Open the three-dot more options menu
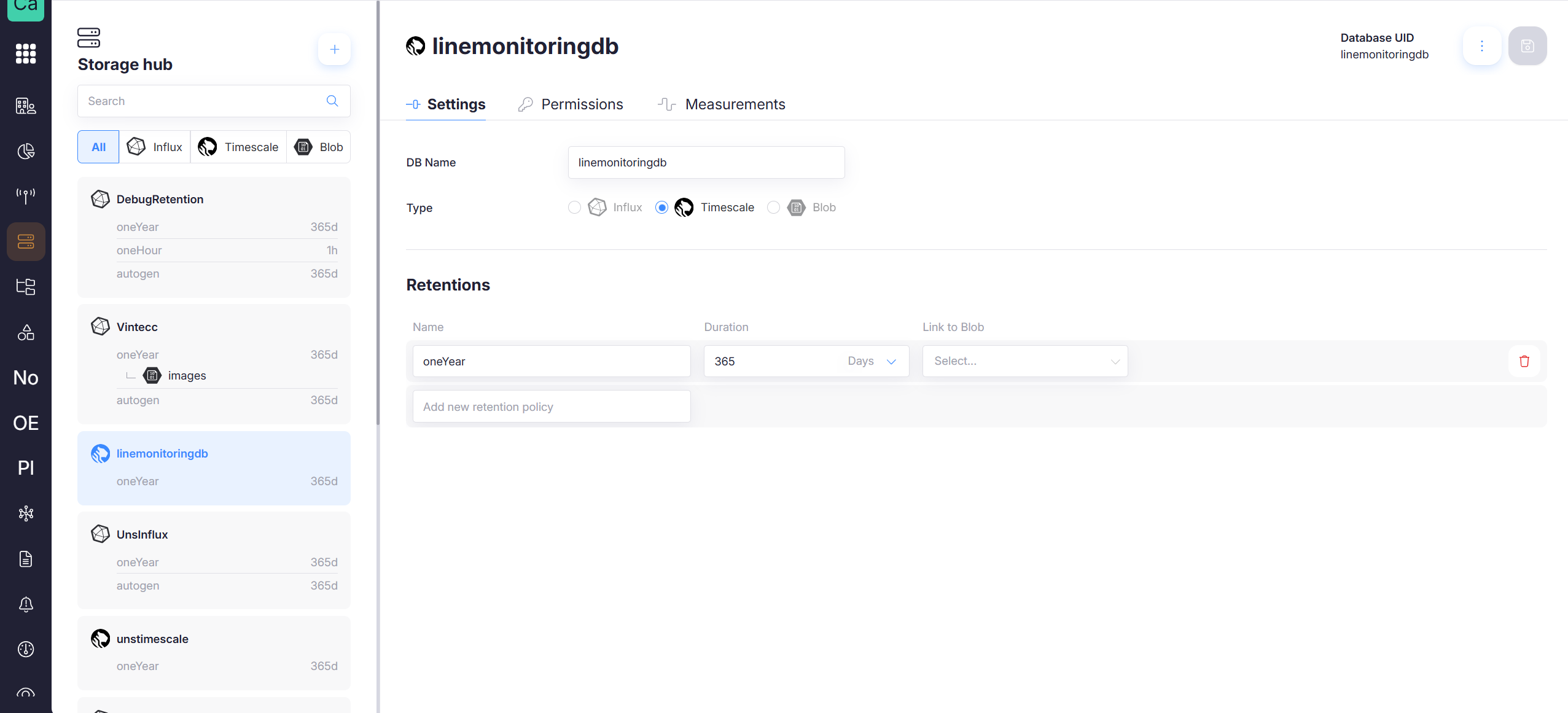1568x713 pixels. pos(1482,46)
